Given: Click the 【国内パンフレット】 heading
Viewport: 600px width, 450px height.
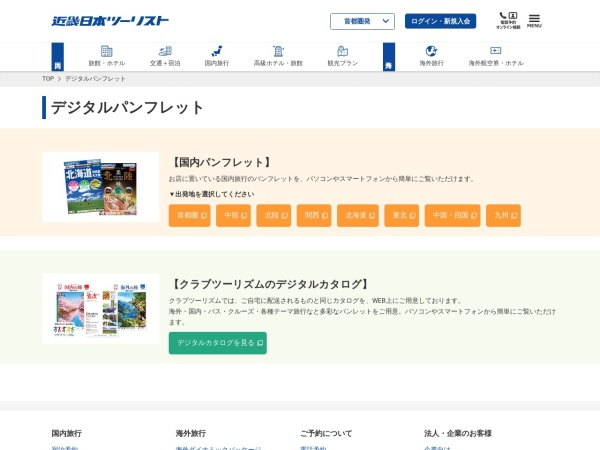Looking at the screenshot, I should 221,162.
